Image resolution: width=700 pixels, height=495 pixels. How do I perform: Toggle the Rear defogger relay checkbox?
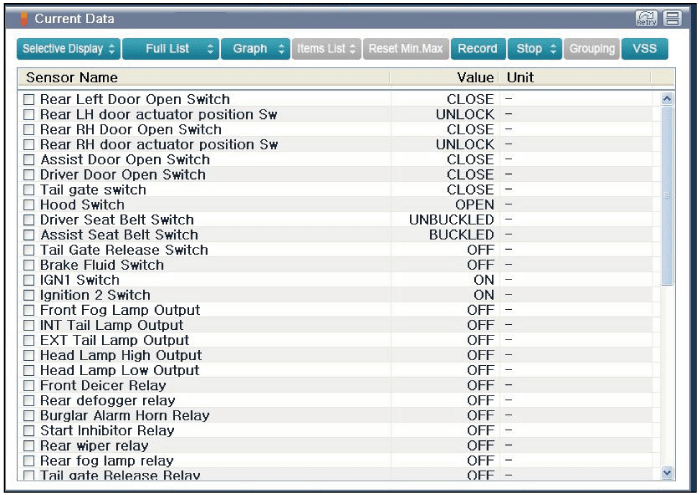pos(29,401)
